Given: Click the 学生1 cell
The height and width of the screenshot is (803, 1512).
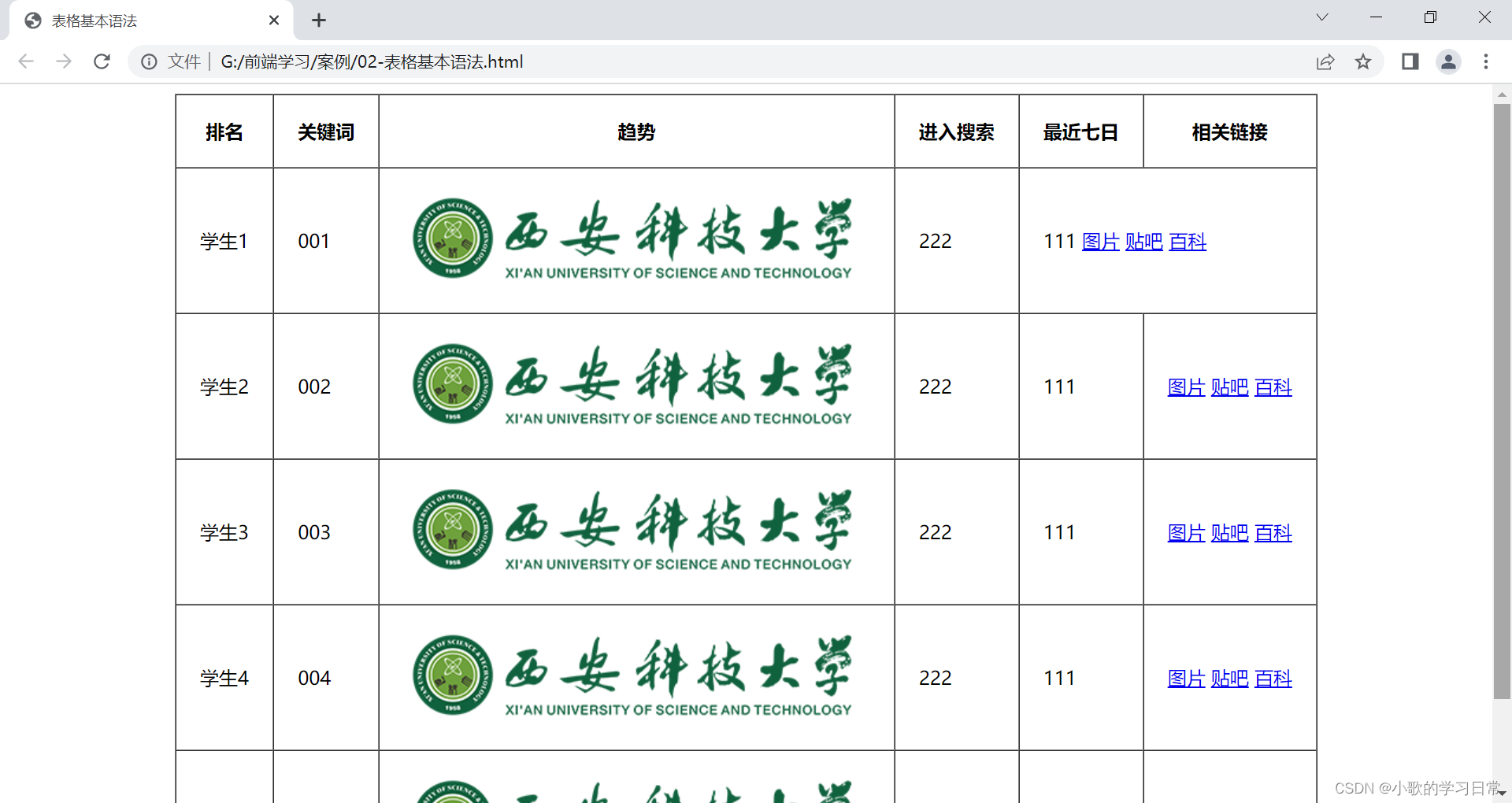Looking at the screenshot, I should click(x=224, y=241).
